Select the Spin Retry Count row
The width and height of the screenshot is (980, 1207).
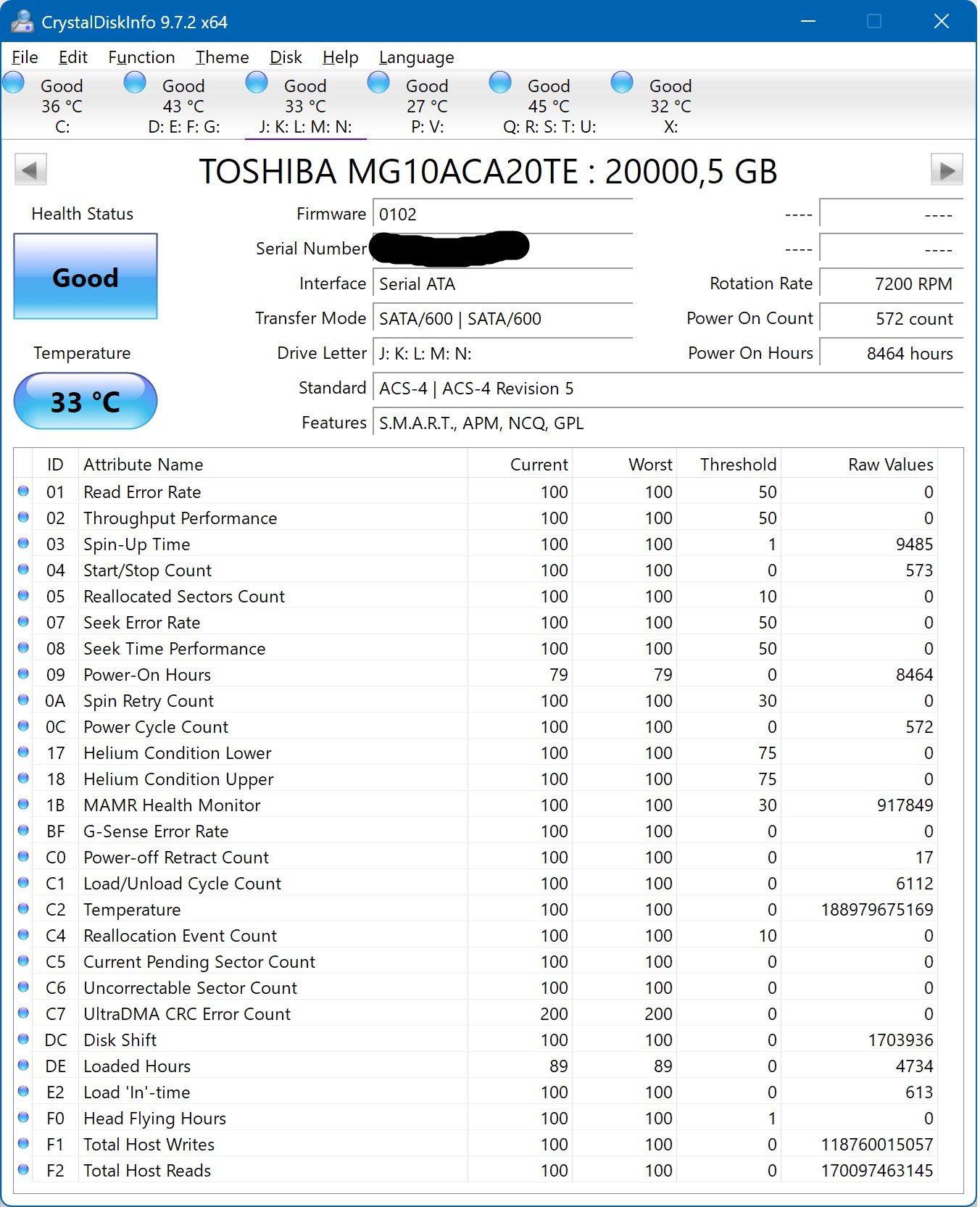[476, 700]
